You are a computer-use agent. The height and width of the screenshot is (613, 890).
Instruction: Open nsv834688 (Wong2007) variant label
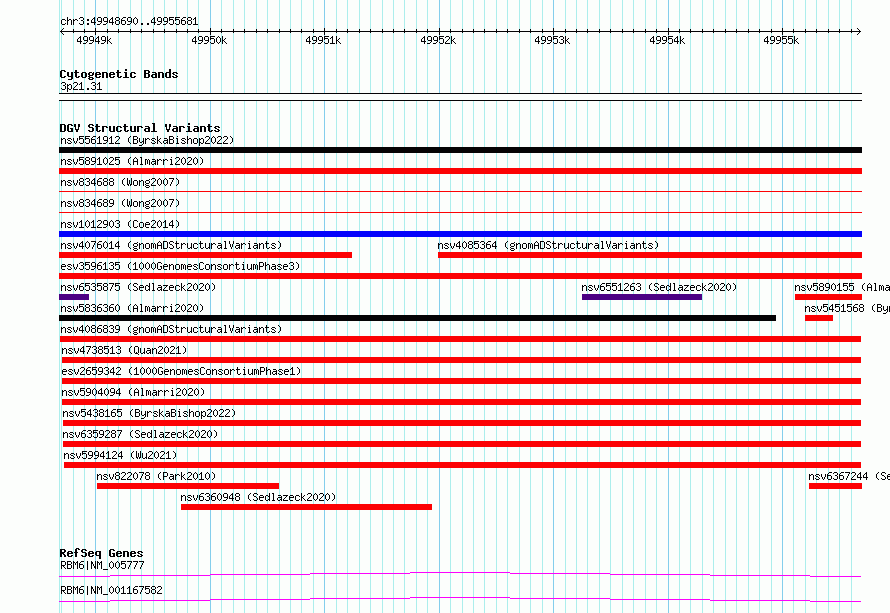pyautogui.click(x=120, y=182)
